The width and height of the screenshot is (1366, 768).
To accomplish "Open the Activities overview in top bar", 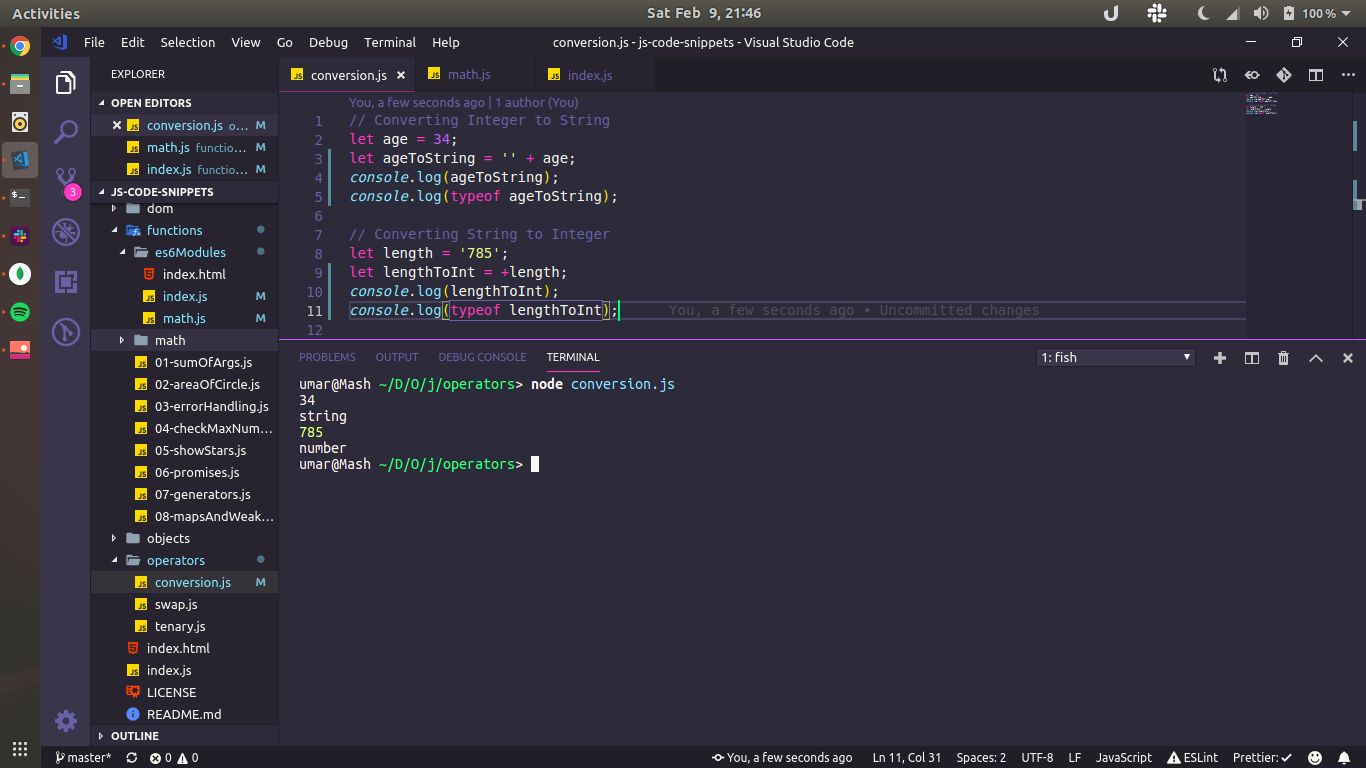I will point(46,14).
